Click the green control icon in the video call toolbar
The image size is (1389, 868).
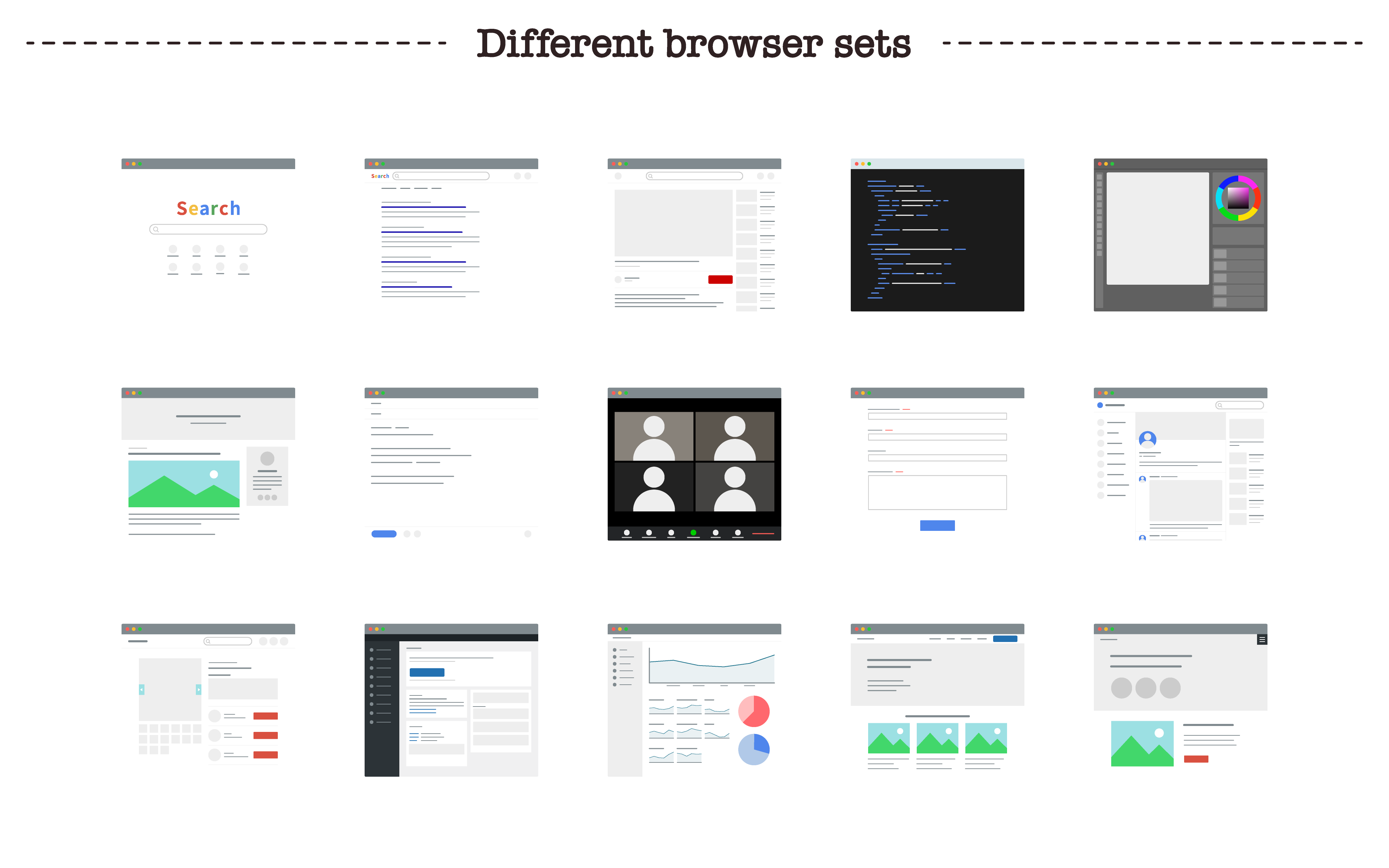pos(693,533)
